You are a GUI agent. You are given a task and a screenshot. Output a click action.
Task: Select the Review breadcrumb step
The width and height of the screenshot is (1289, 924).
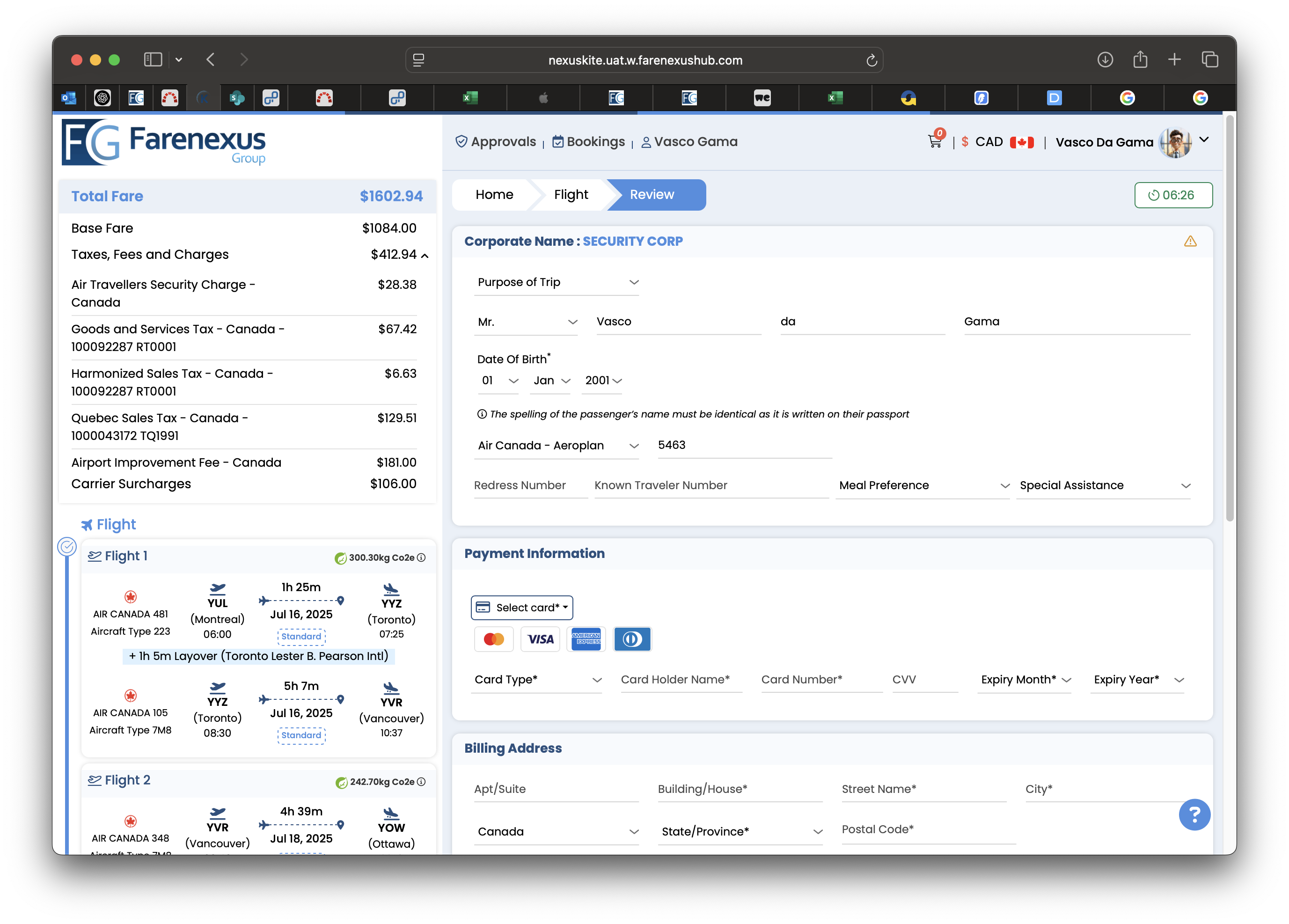(656, 195)
